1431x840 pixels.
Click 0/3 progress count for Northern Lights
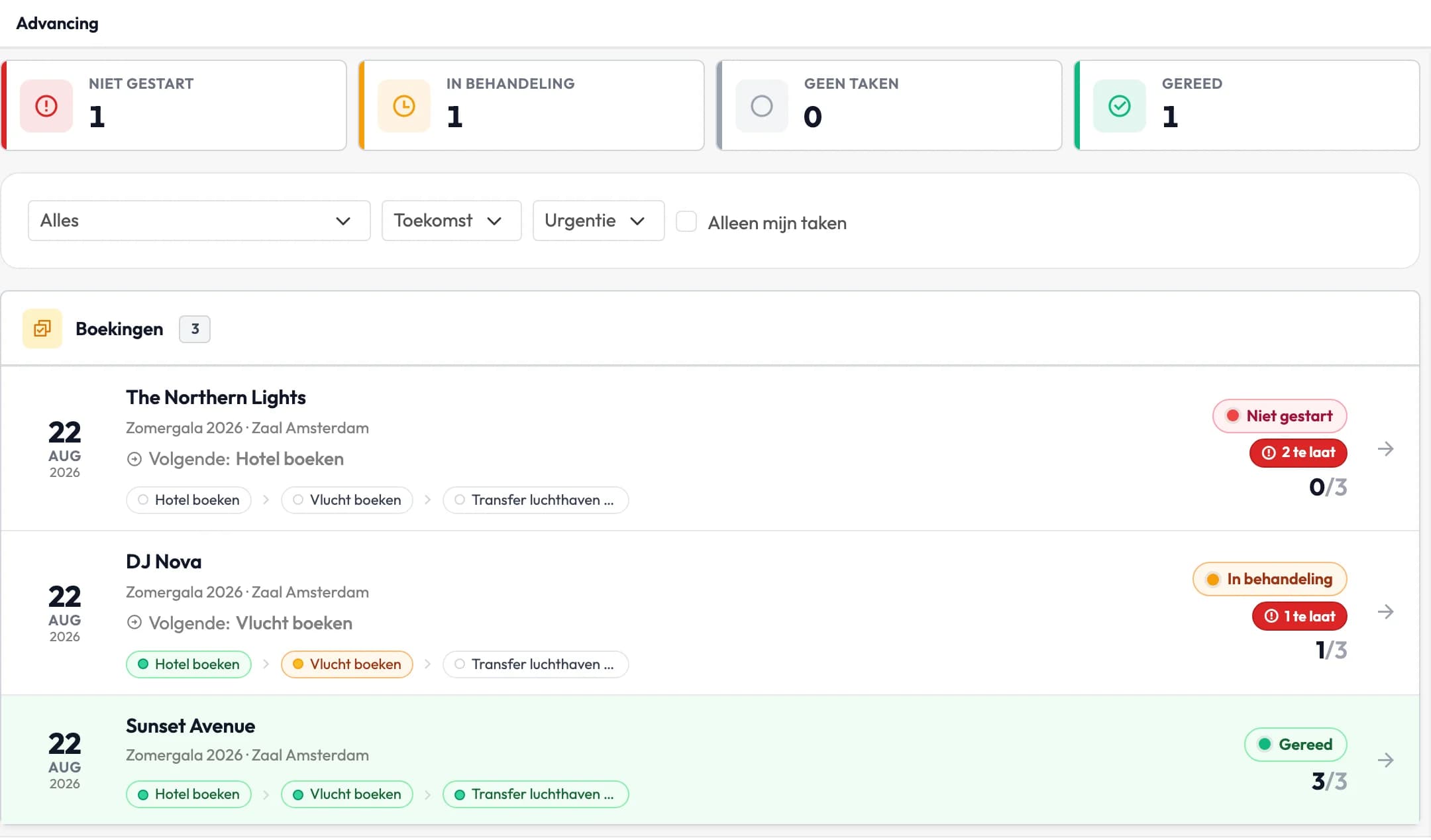pyautogui.click(x=1328, y=488)
